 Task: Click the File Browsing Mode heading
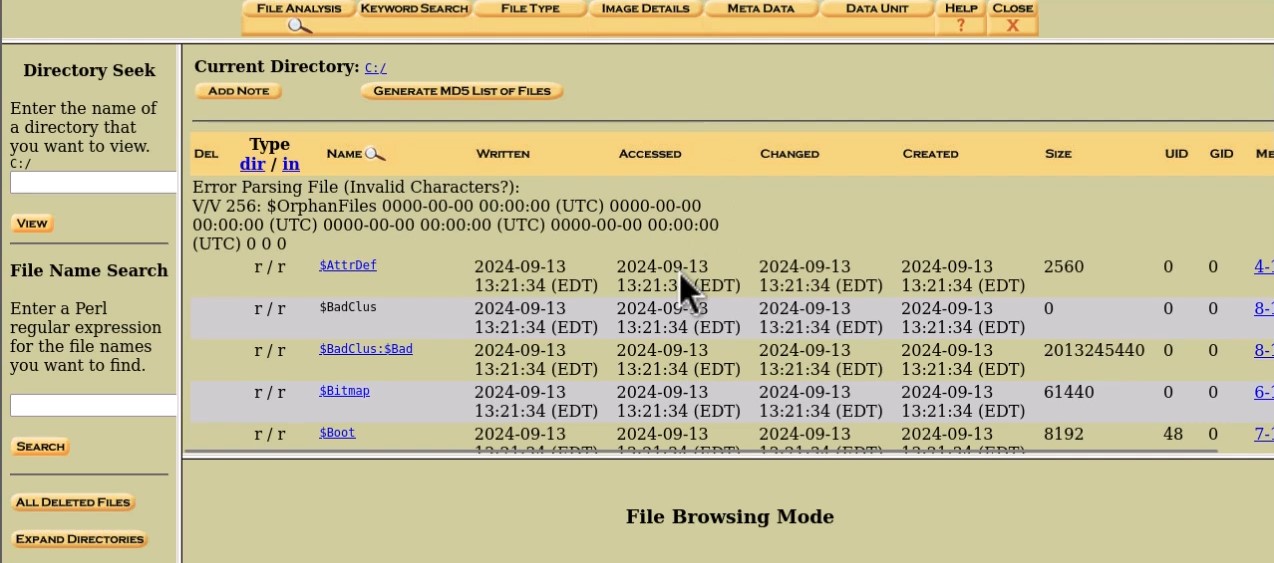coord(730,517)
